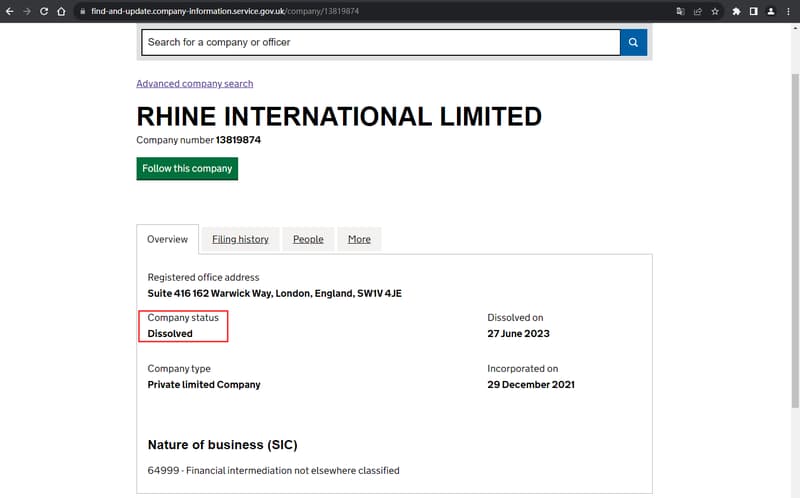Go back to the previous page
The width and height of the screenshot is (800, 498).
[9, 11]
